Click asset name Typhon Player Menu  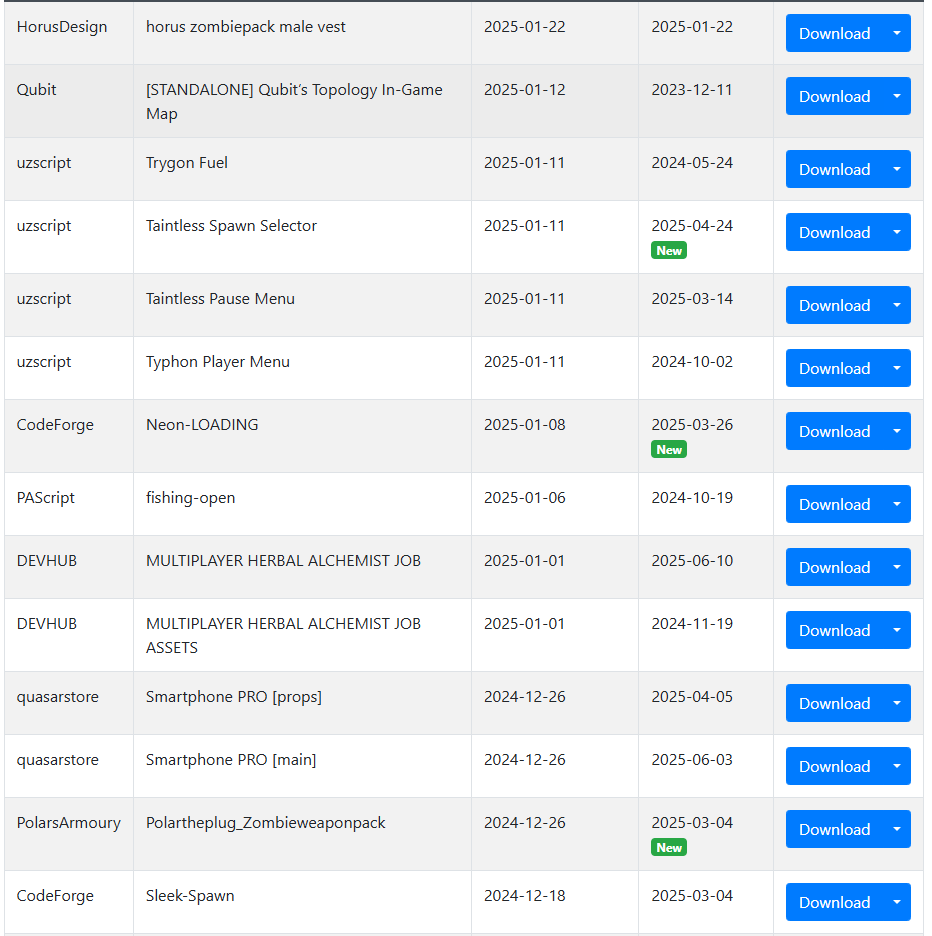tap(218, 362)
